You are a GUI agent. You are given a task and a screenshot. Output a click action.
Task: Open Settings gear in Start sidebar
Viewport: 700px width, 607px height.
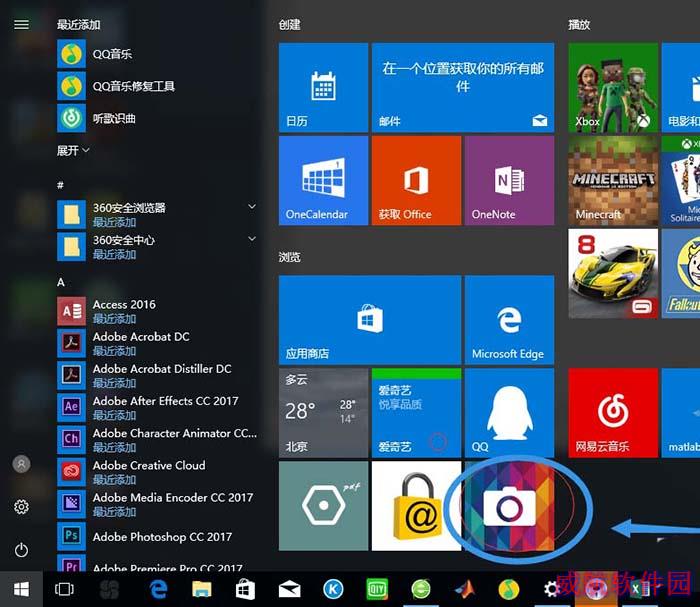(21, 507)
